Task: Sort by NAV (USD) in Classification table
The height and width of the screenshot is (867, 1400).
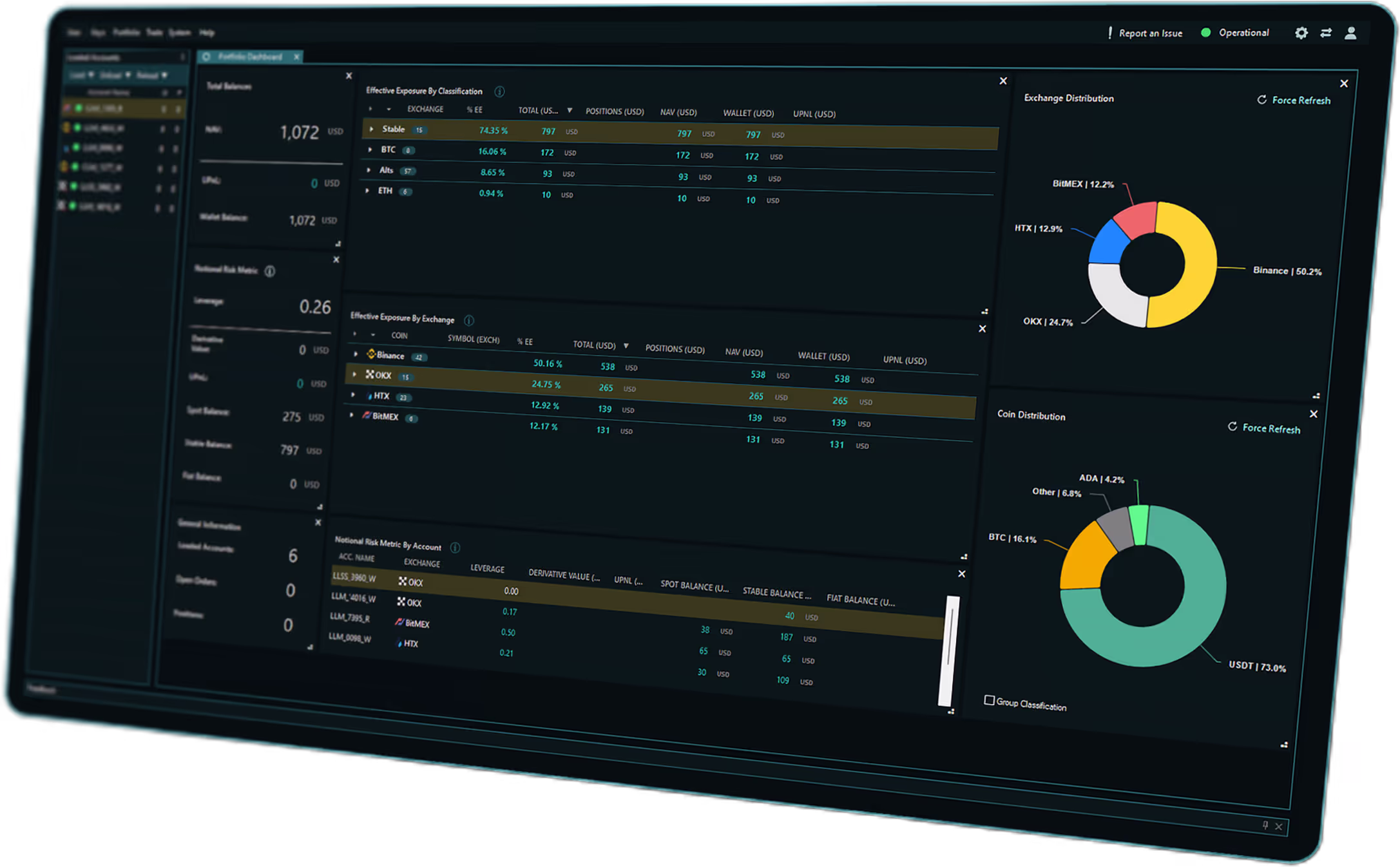Action: pos(678,112)
